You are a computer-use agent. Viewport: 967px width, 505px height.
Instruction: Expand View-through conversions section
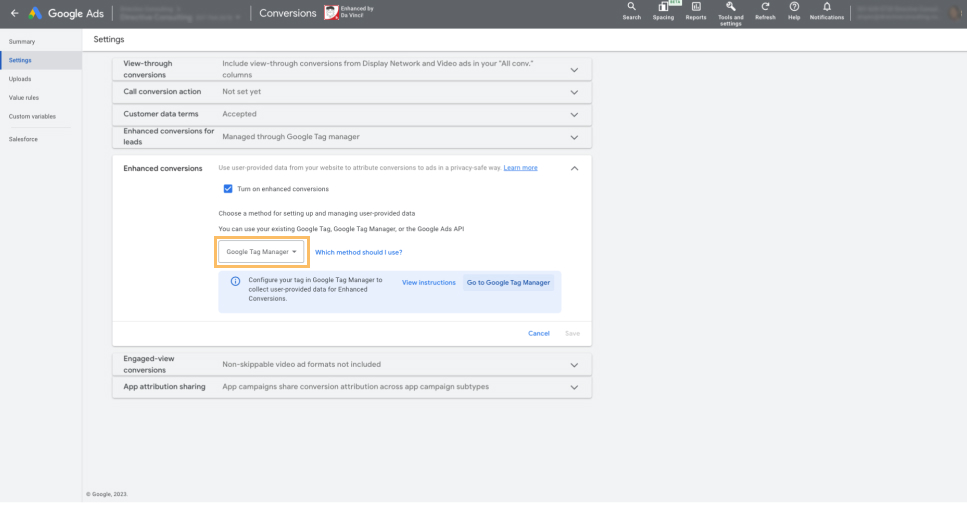574,70
